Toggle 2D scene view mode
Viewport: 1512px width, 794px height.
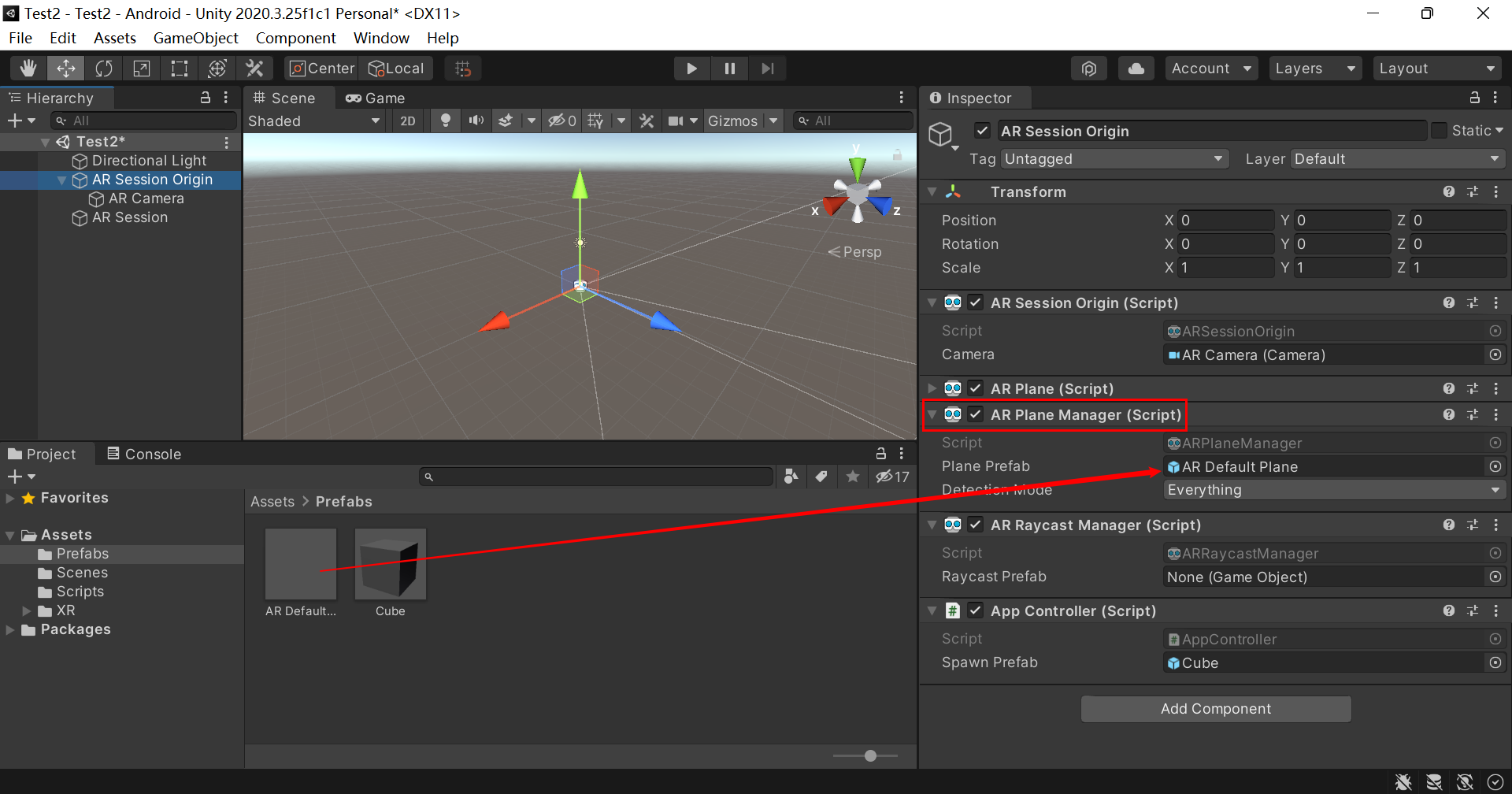tap(408, 121)
